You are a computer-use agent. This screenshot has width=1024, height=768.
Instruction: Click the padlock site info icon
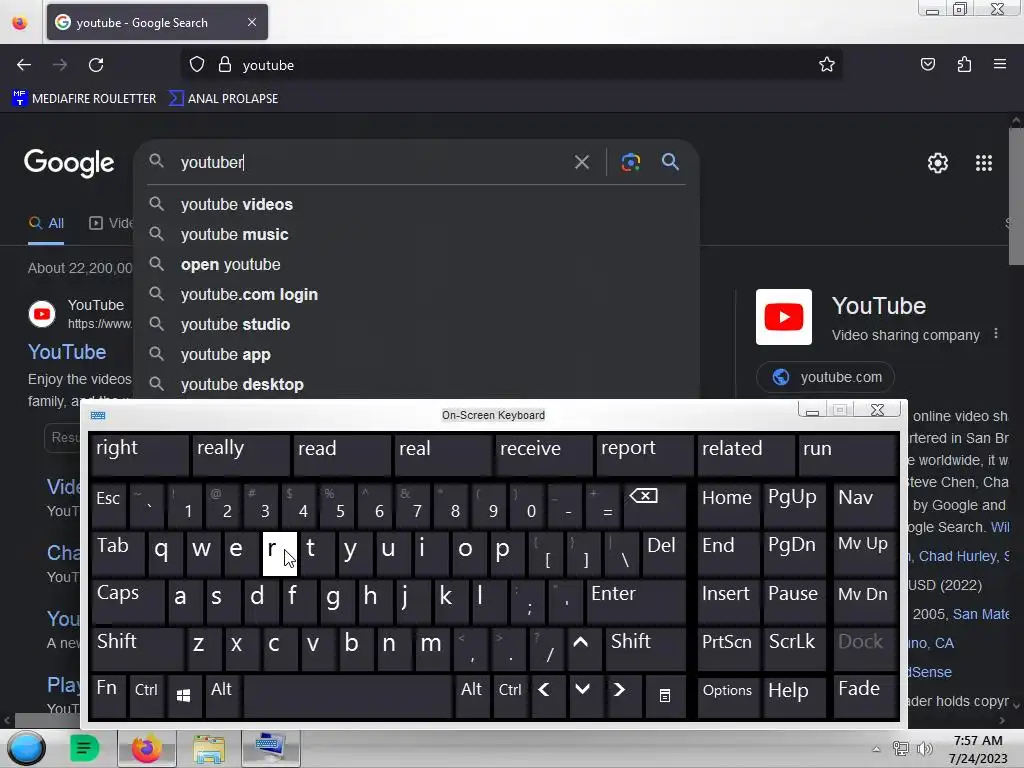[x=225, y=65]
